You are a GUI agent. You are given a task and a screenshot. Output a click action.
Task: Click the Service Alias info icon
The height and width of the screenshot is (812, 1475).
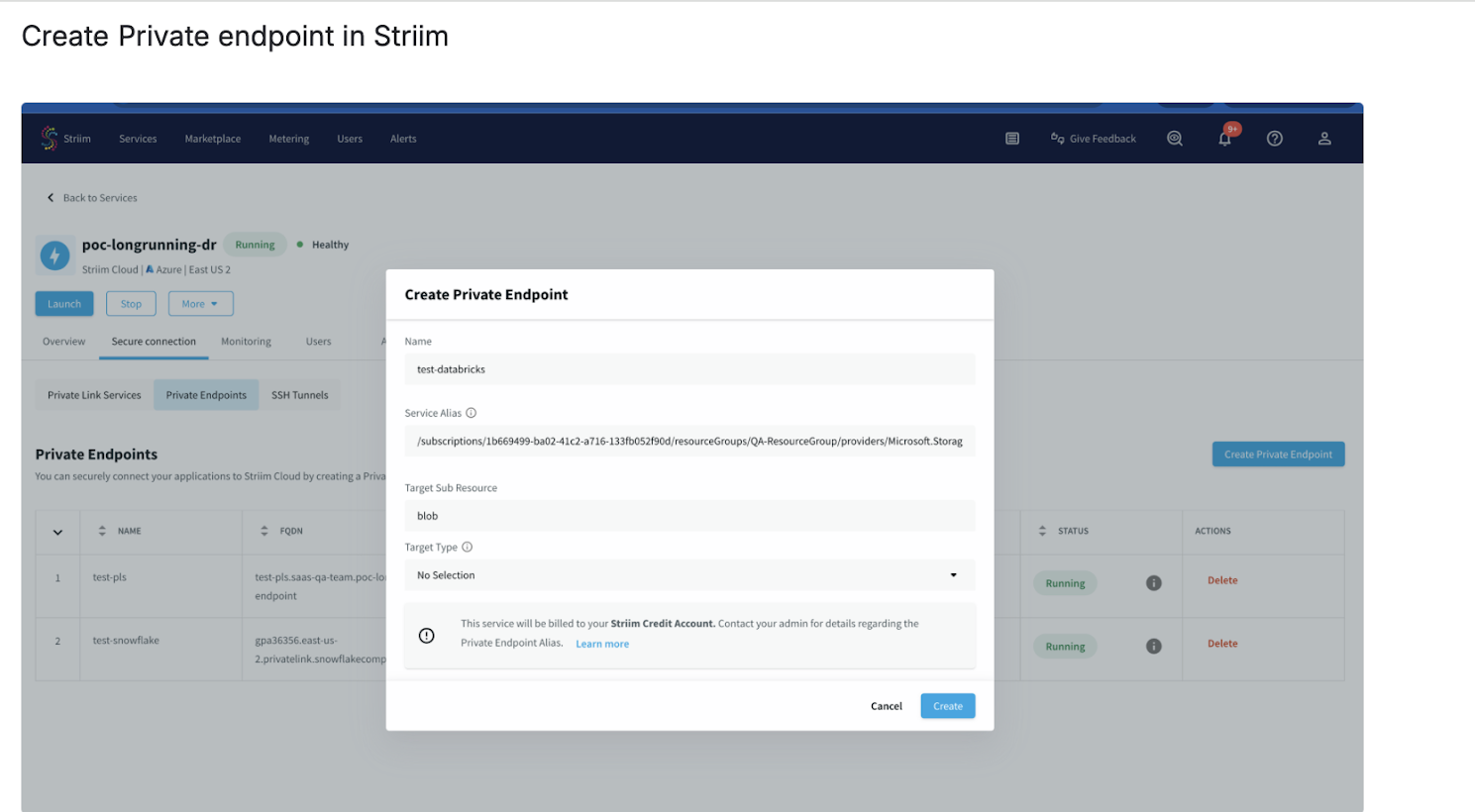[x=471, y=413]
